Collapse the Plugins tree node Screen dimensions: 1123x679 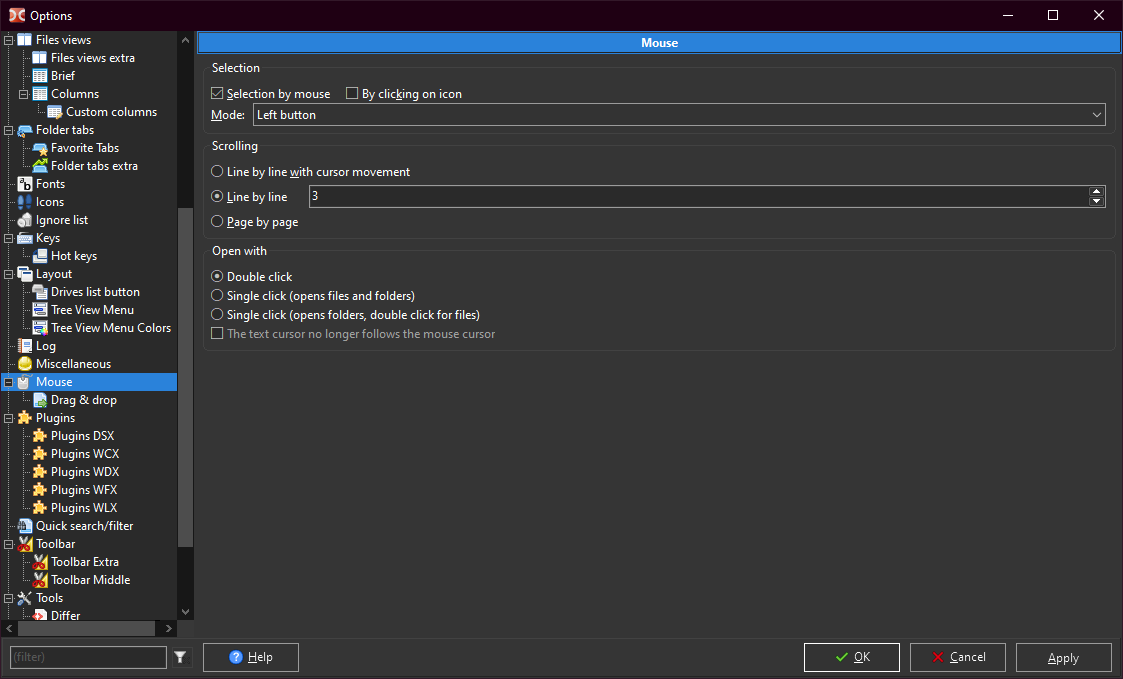[x=9, y=418]
